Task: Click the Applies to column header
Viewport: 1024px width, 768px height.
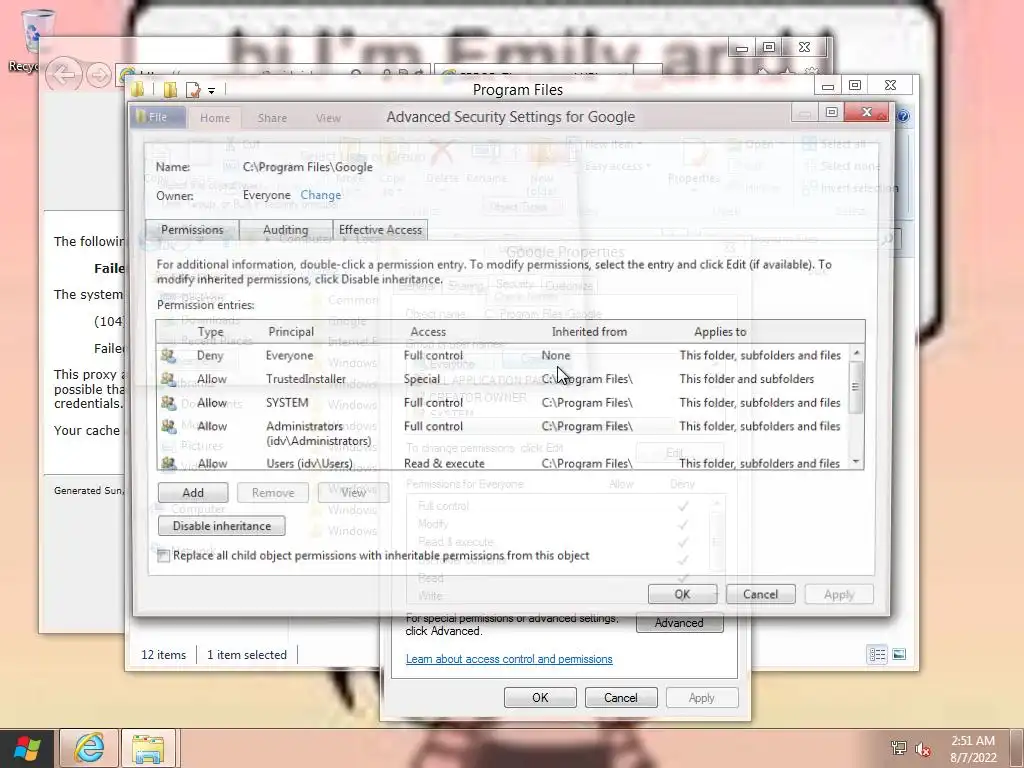Action: (720, 332)
